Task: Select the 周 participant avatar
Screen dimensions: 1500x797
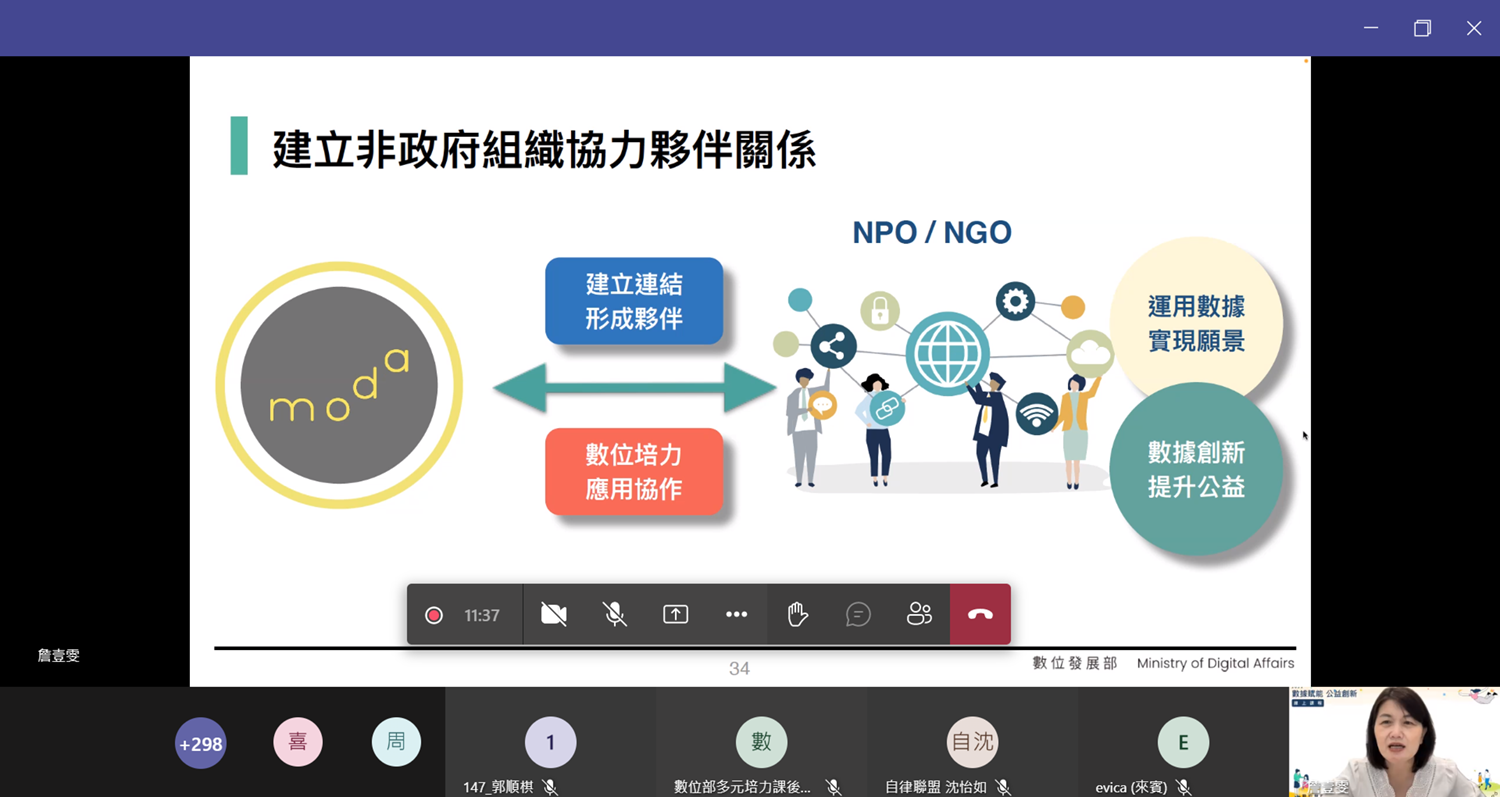Action: (x=396, y=743)
